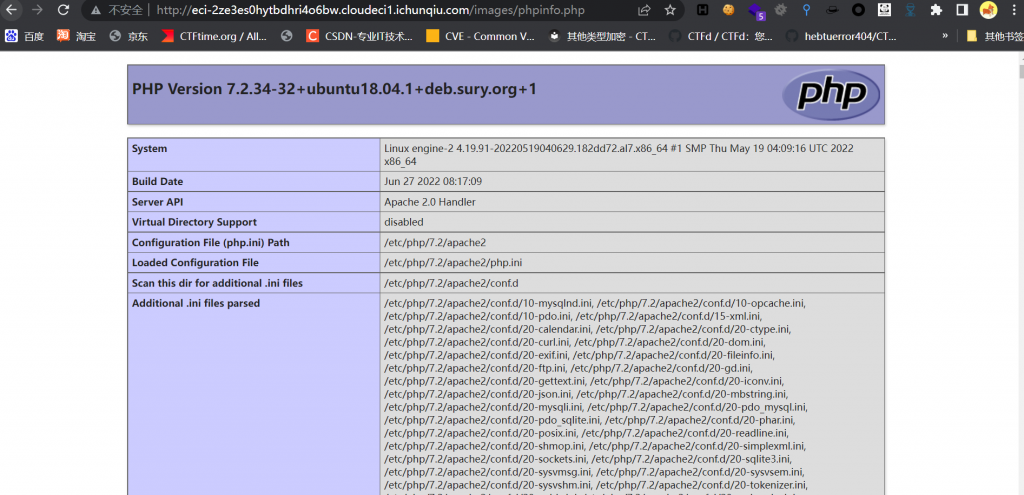Open the Extensions puzzle-piece menu
Viewport: 1024px width, 495px height.
[936, 10]
